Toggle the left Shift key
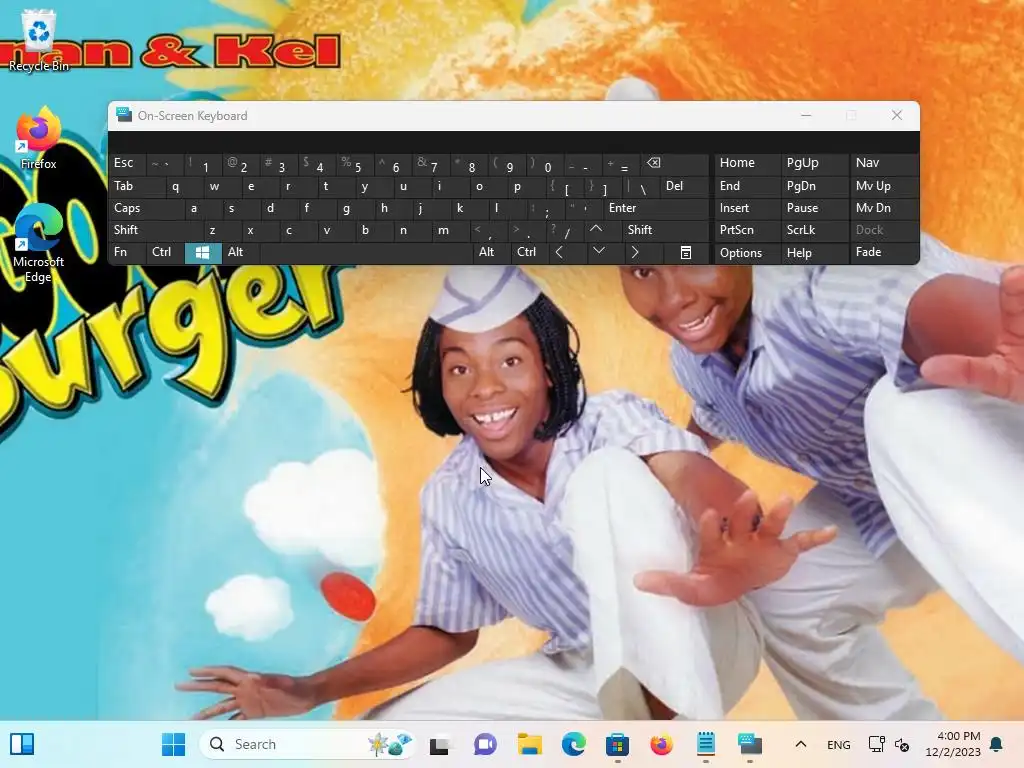The height and width of the screenshot is (768, 1024). pyautogui.click(x=155, y=230)
